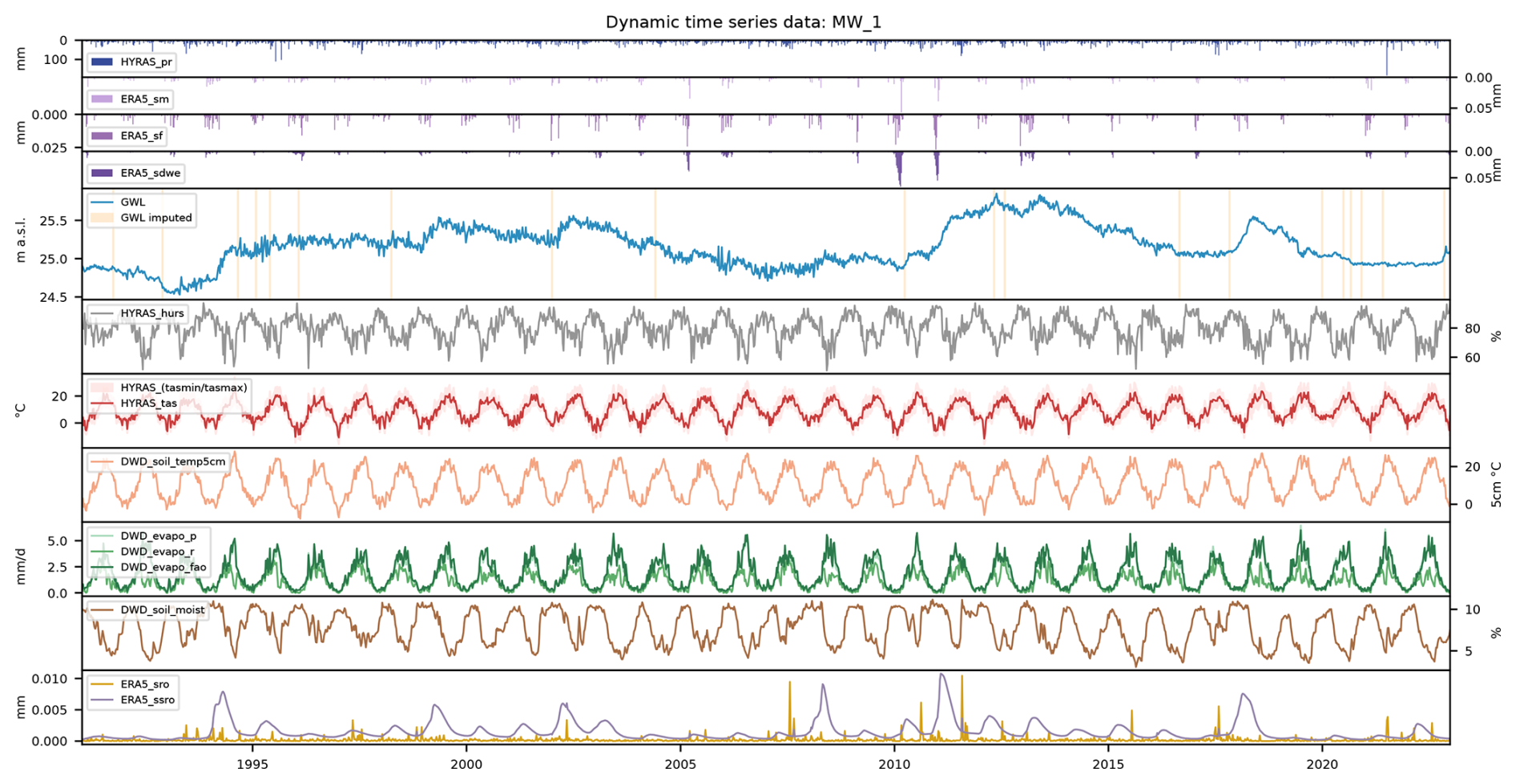The image size is (1516, 784).
Task: Click the DWD_soil_moist legend label
Action: click(163, 610)
